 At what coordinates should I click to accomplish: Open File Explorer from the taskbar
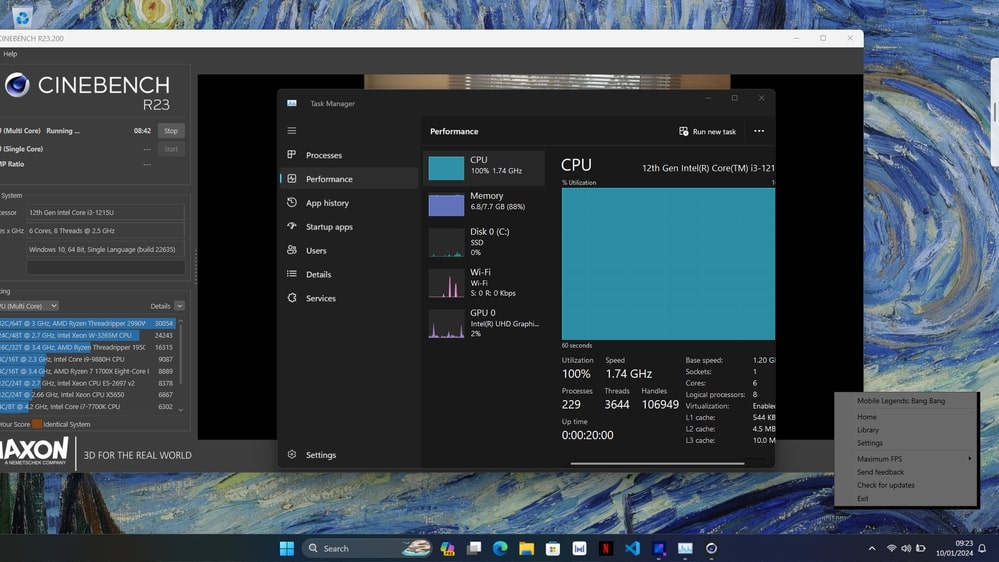pos(526,548)
